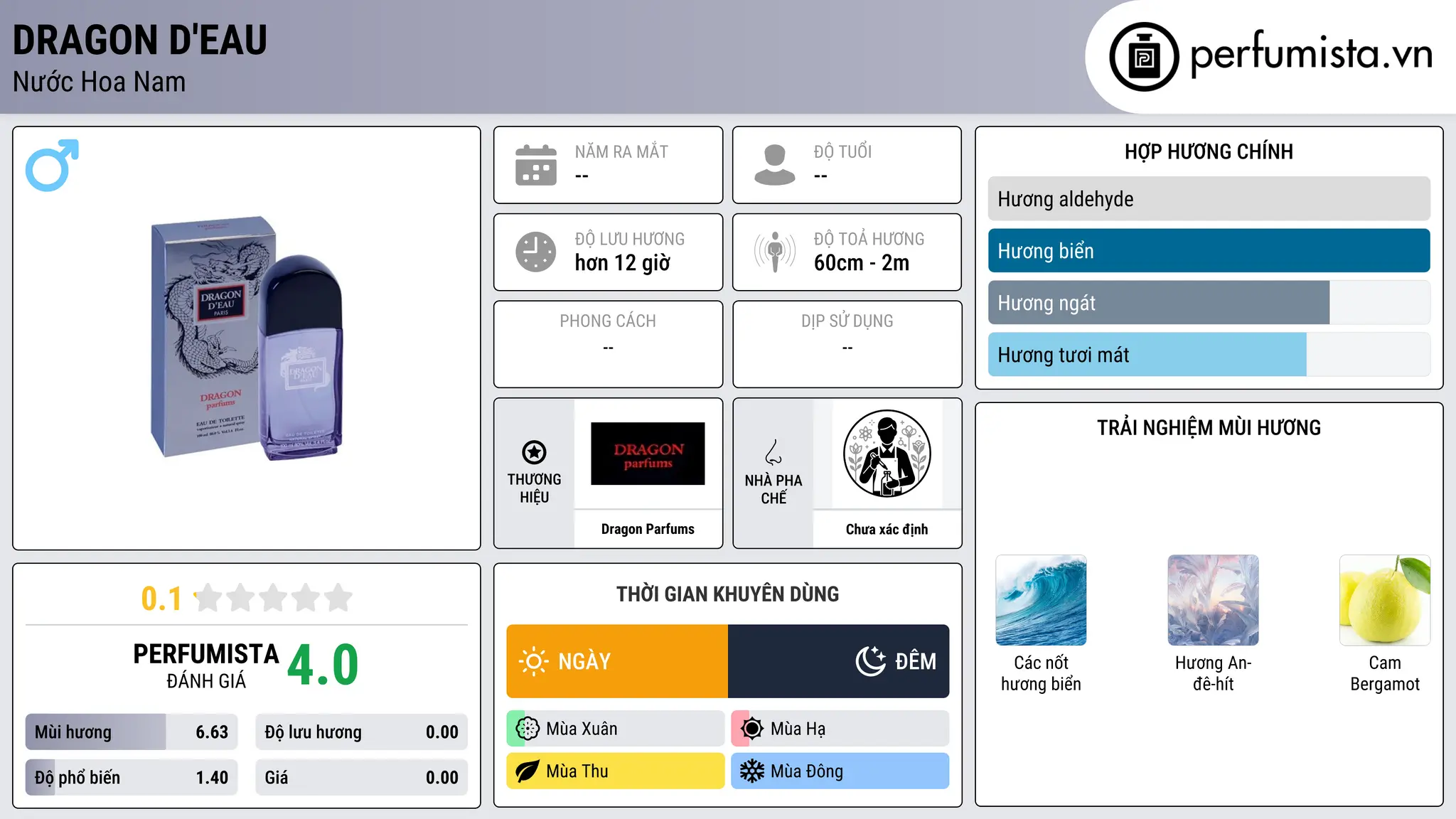Viewport: 1456px width, 819px height.
Task: Click the sillage icon beside Độ toả hương
Action: pos(775,252)
